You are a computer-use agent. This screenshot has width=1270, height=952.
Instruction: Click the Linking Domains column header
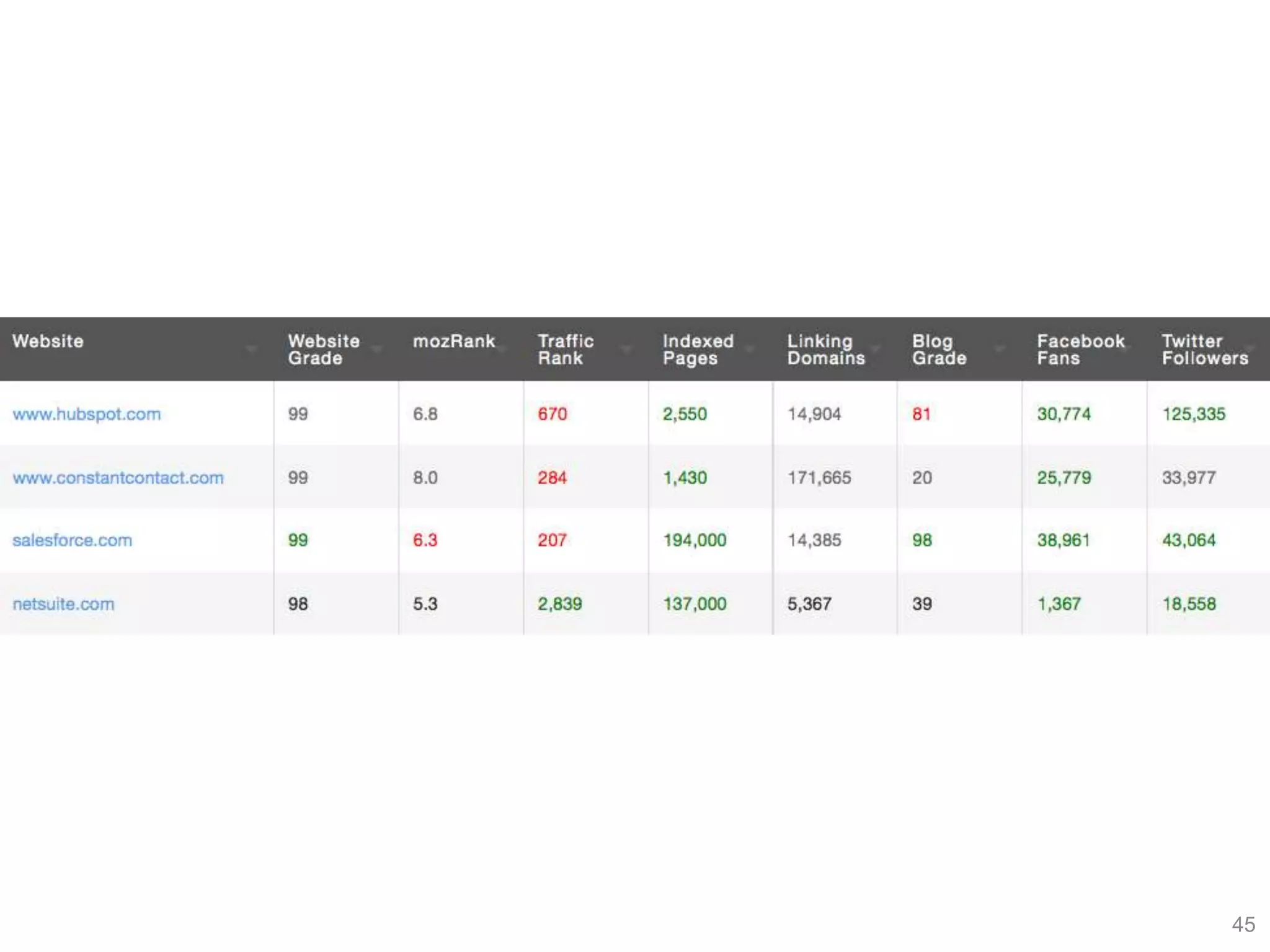click(825, 350)
